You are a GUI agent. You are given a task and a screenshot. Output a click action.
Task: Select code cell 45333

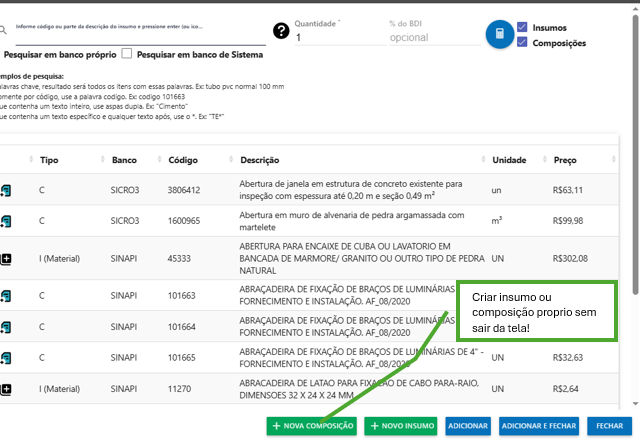179,258
